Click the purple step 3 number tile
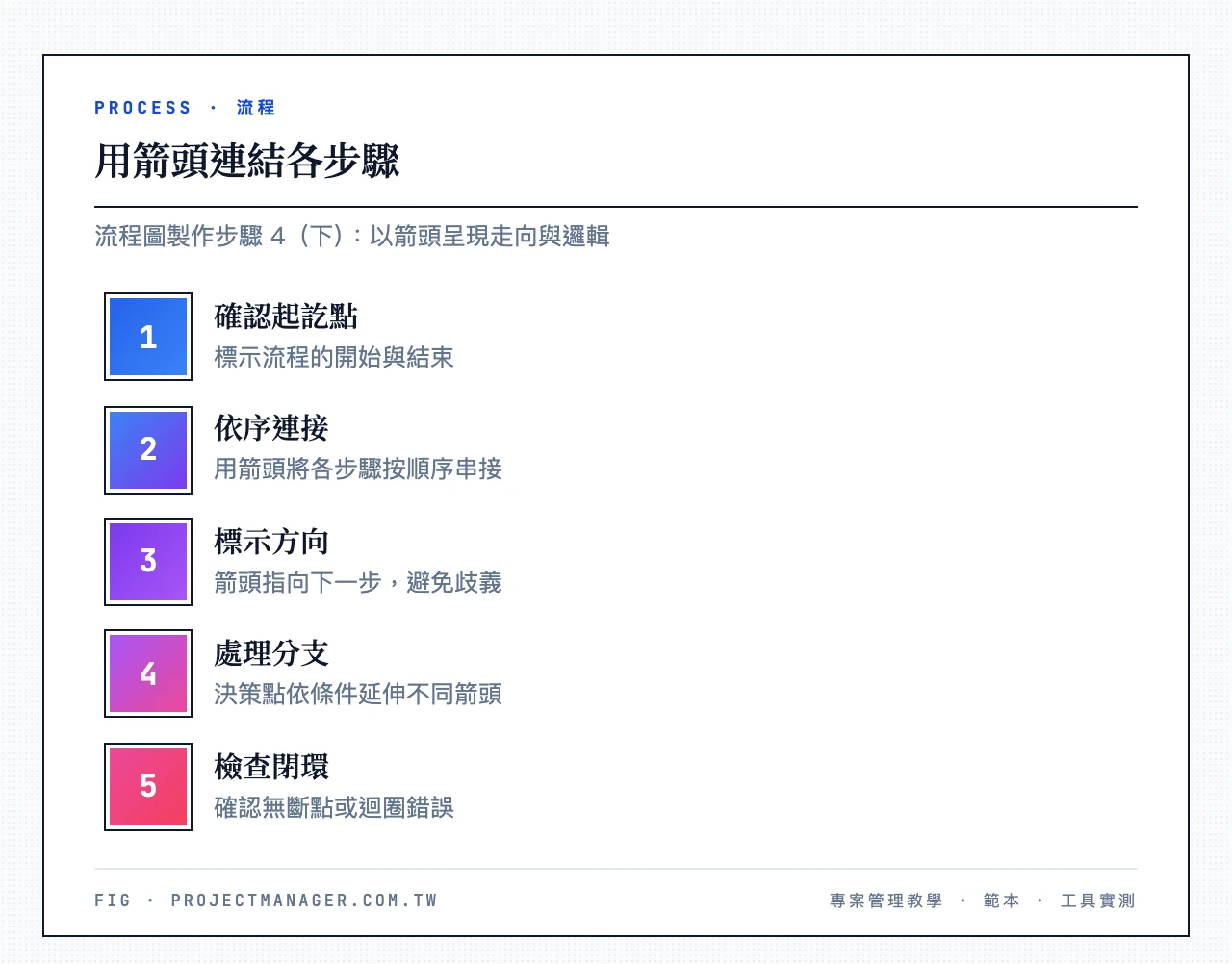The height and width of the screenshot is (964, 1232). tap(148, 562)
